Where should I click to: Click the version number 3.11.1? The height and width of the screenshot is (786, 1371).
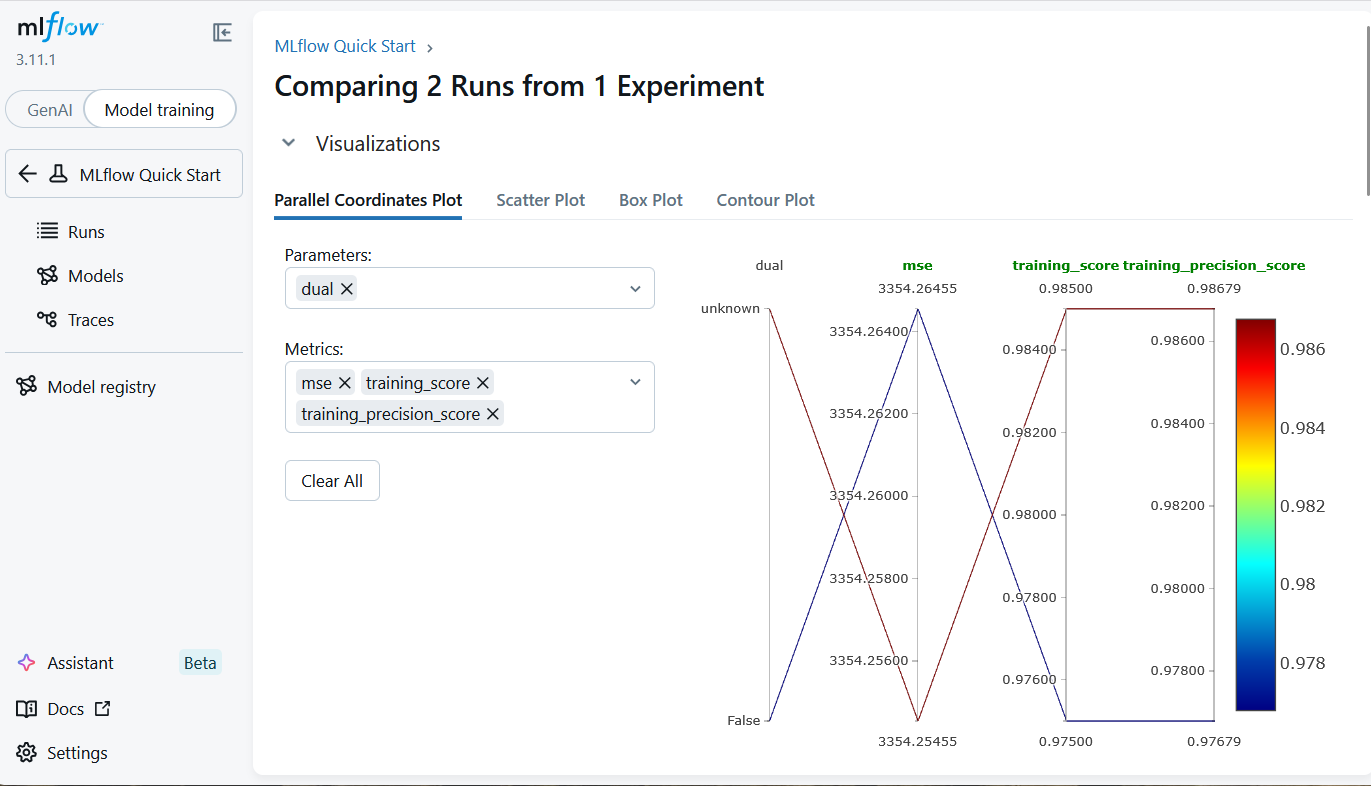coord(36,59)
